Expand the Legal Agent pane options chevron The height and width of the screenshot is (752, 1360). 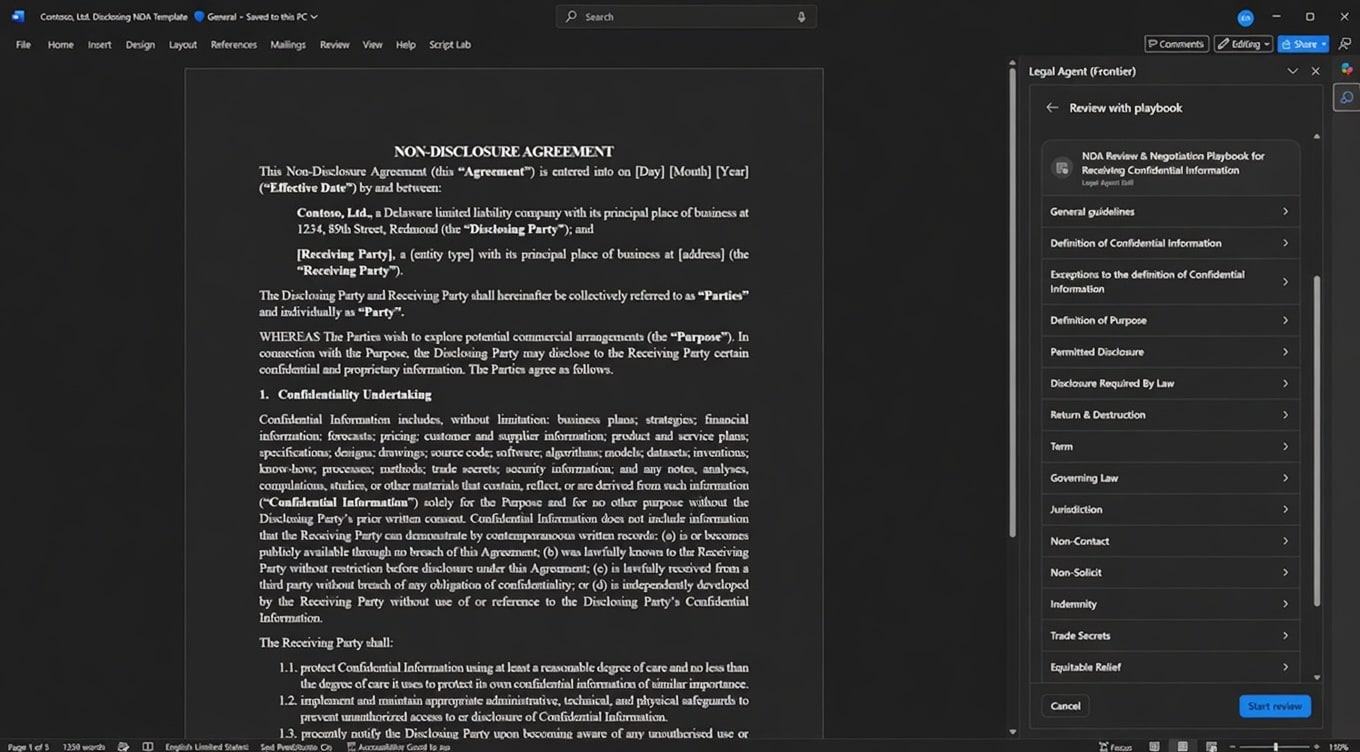[x=1292, y=71]
